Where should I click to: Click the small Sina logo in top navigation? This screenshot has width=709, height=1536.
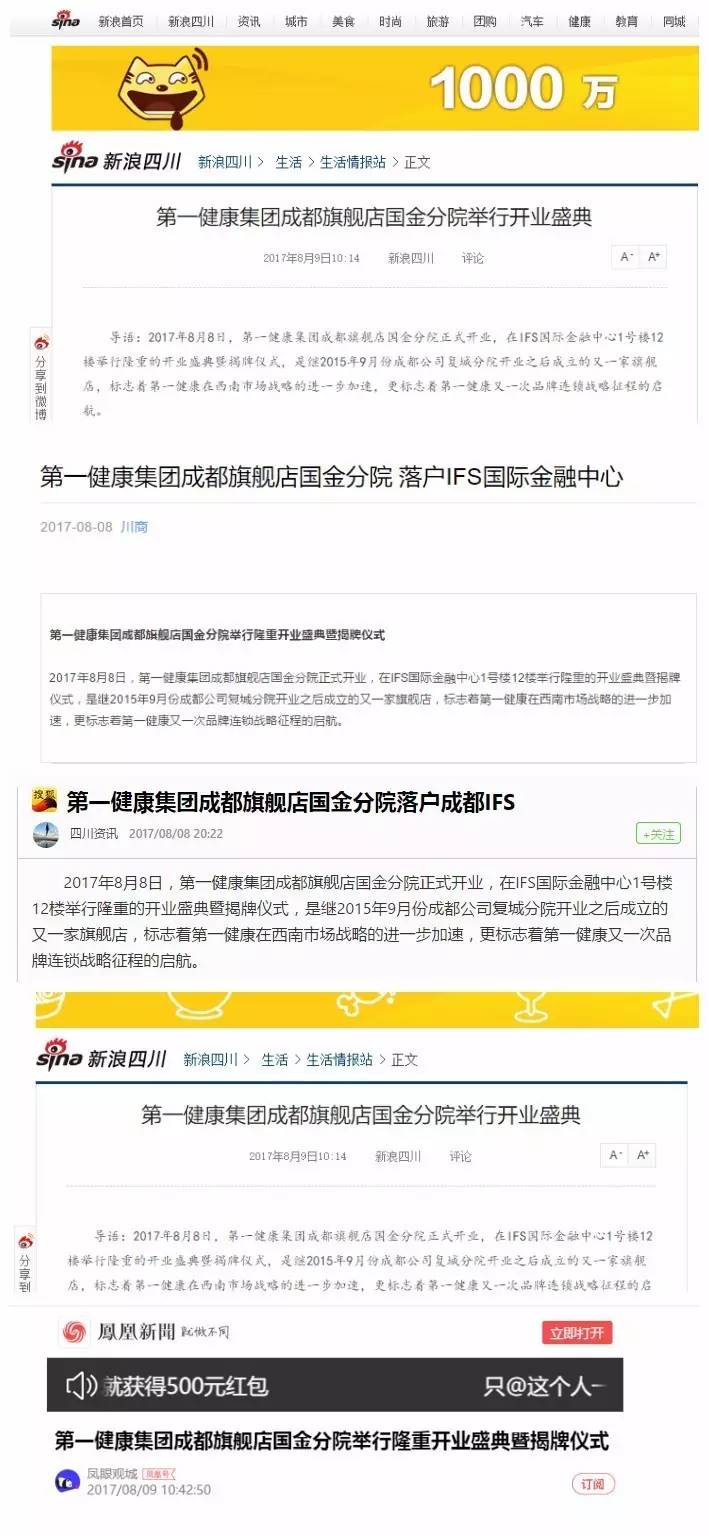[66, 18]
